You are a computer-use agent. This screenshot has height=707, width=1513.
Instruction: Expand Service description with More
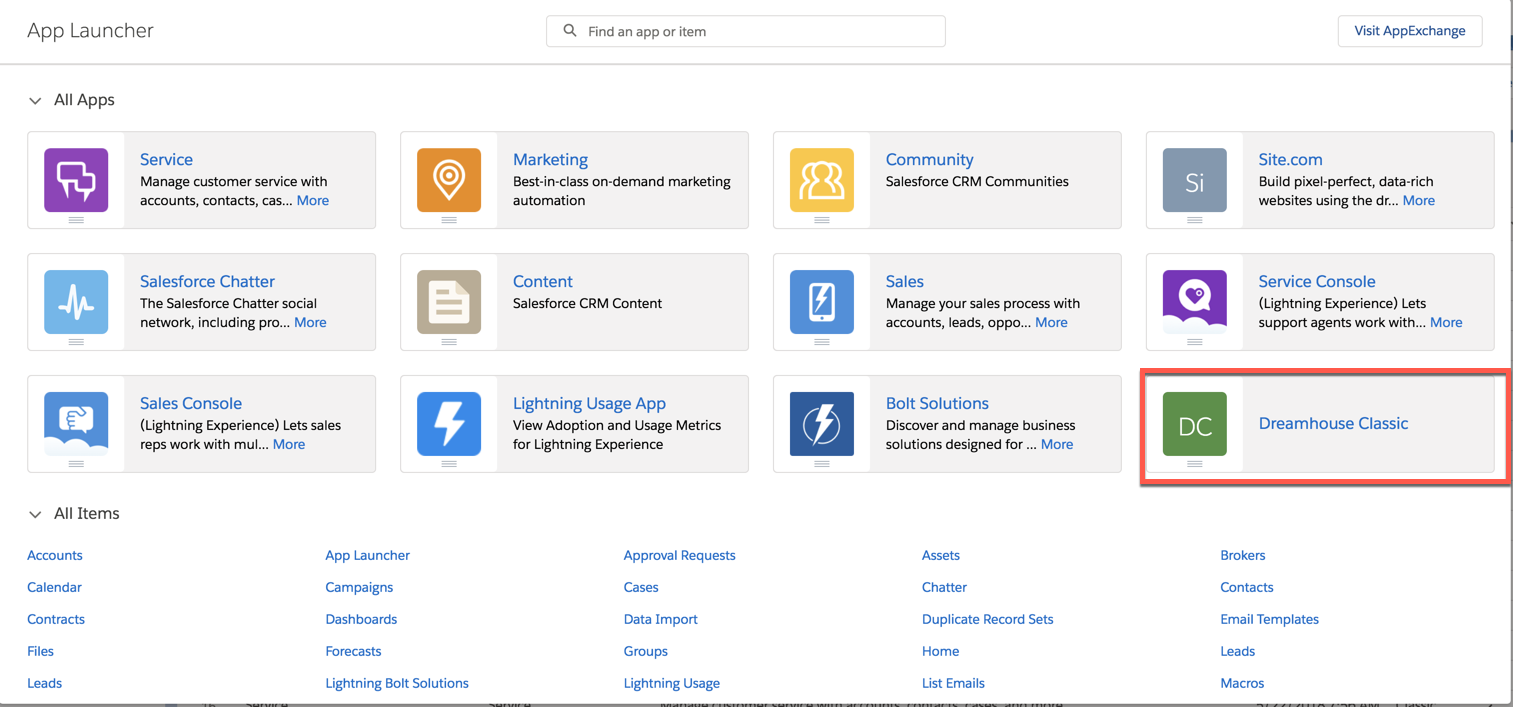tap(313, 200)
